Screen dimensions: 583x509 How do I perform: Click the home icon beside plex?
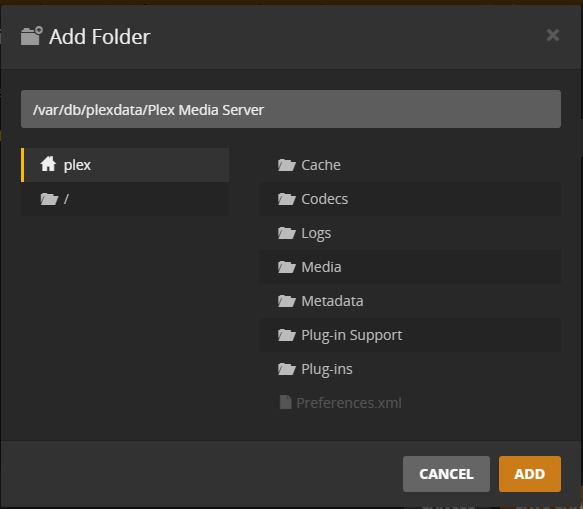coord(48,164)
